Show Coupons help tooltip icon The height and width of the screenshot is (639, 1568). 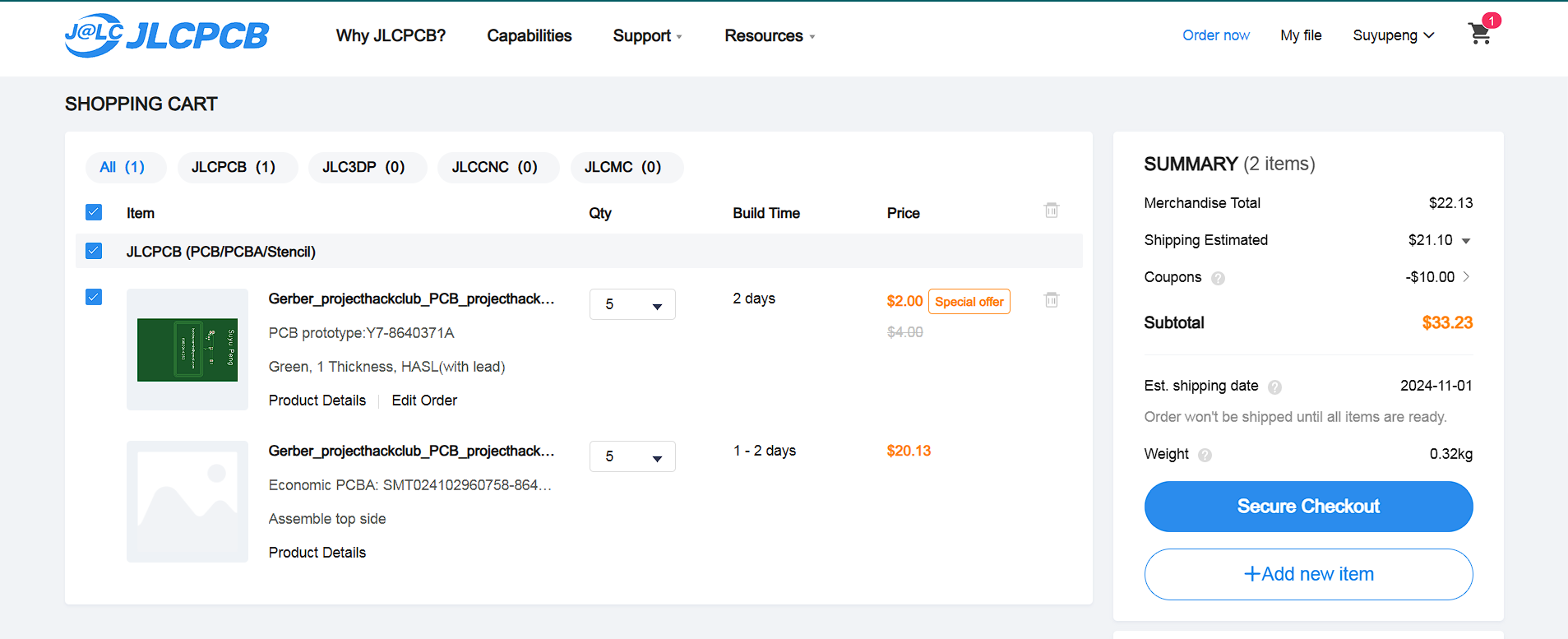1218,278
